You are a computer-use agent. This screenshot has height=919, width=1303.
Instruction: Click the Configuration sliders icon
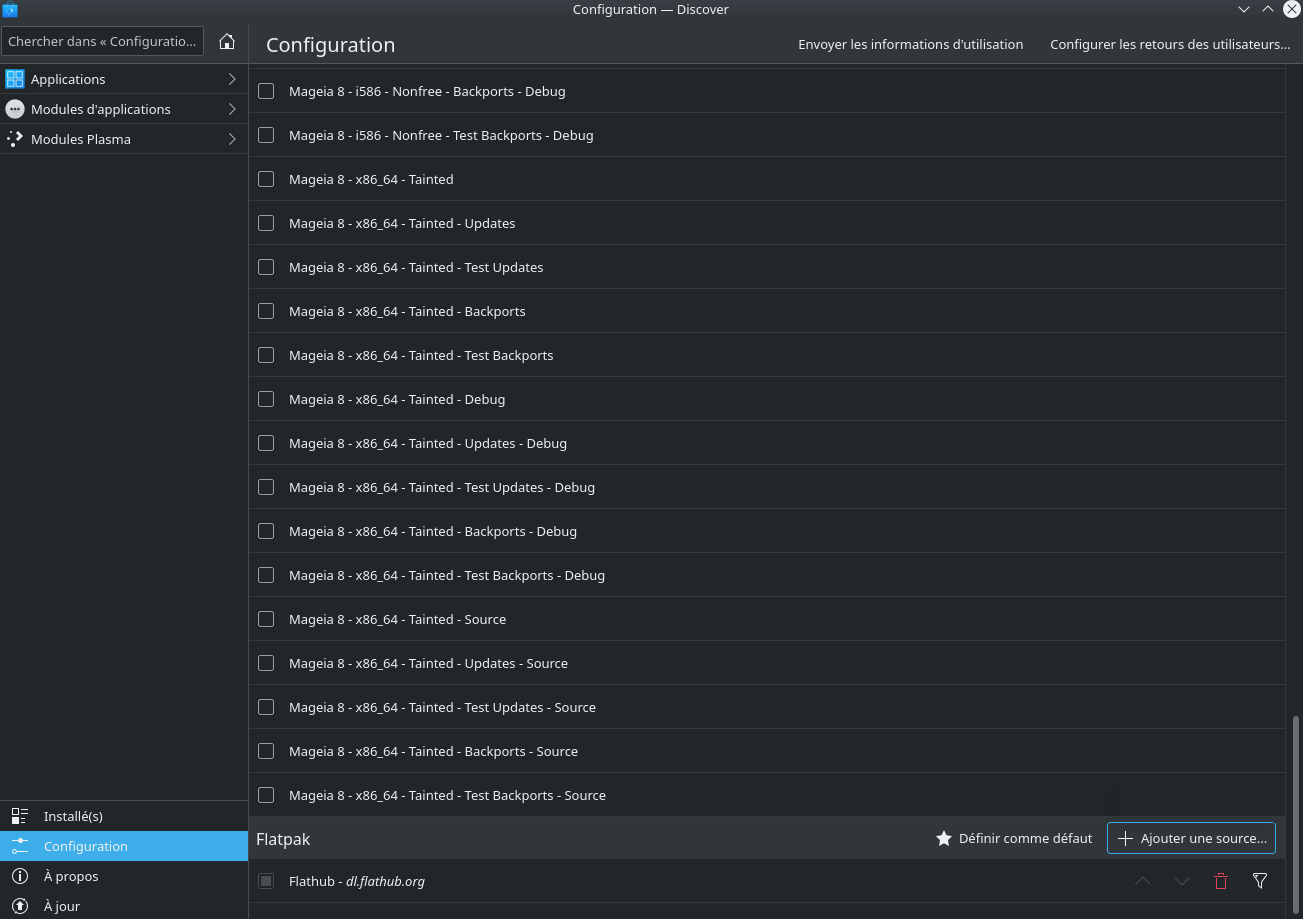20,846
